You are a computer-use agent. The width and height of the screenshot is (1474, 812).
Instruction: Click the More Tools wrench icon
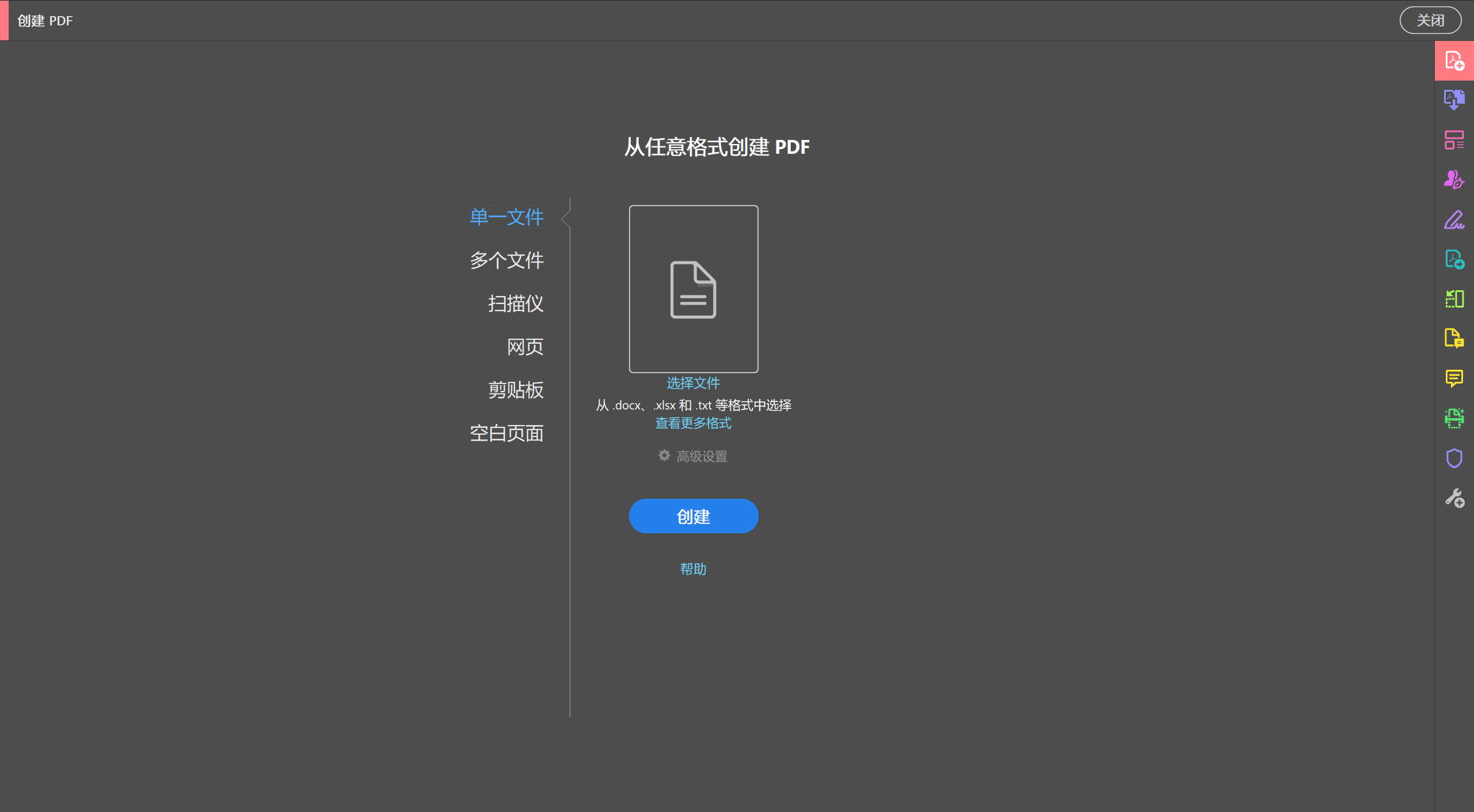pos(1454,498)
